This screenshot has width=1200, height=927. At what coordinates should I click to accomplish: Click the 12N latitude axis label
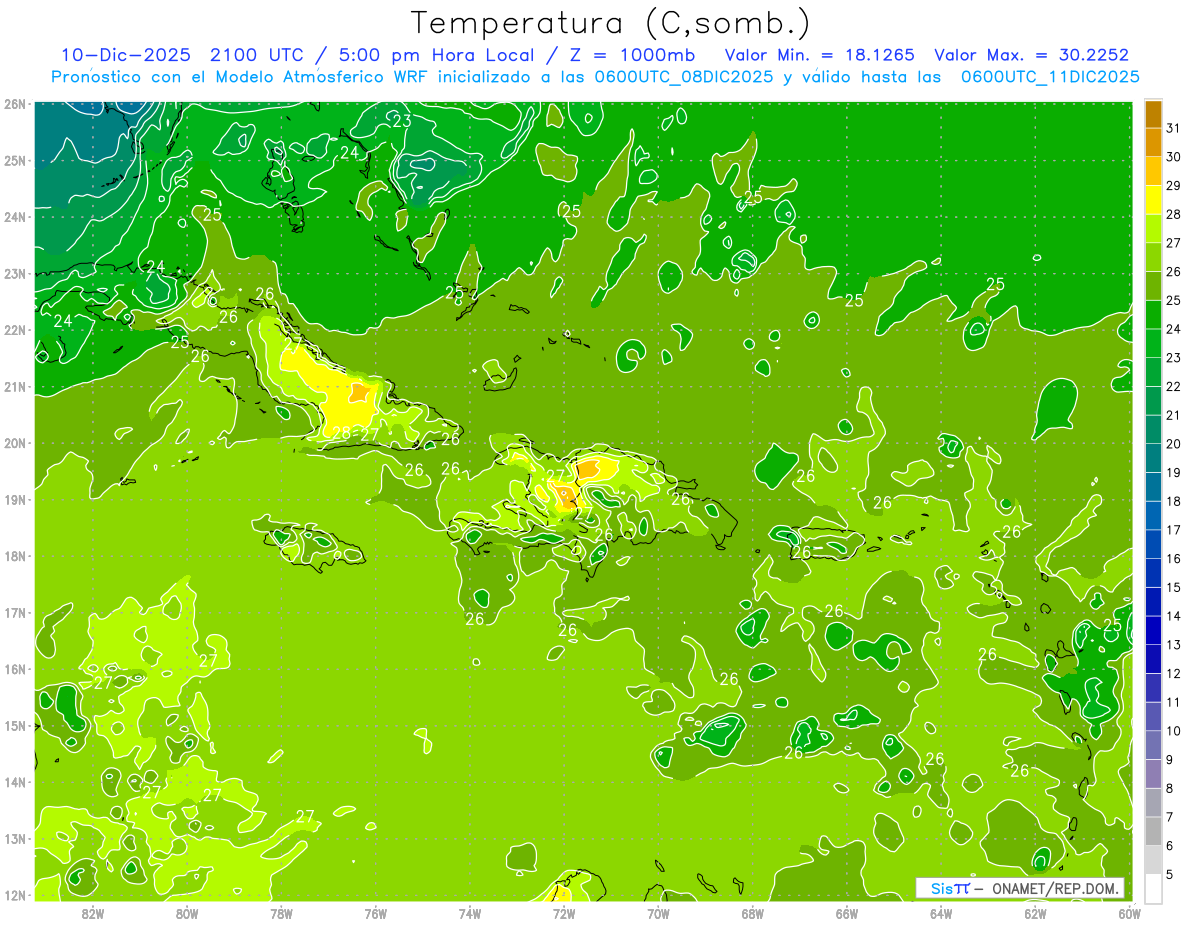pos(15,895)
